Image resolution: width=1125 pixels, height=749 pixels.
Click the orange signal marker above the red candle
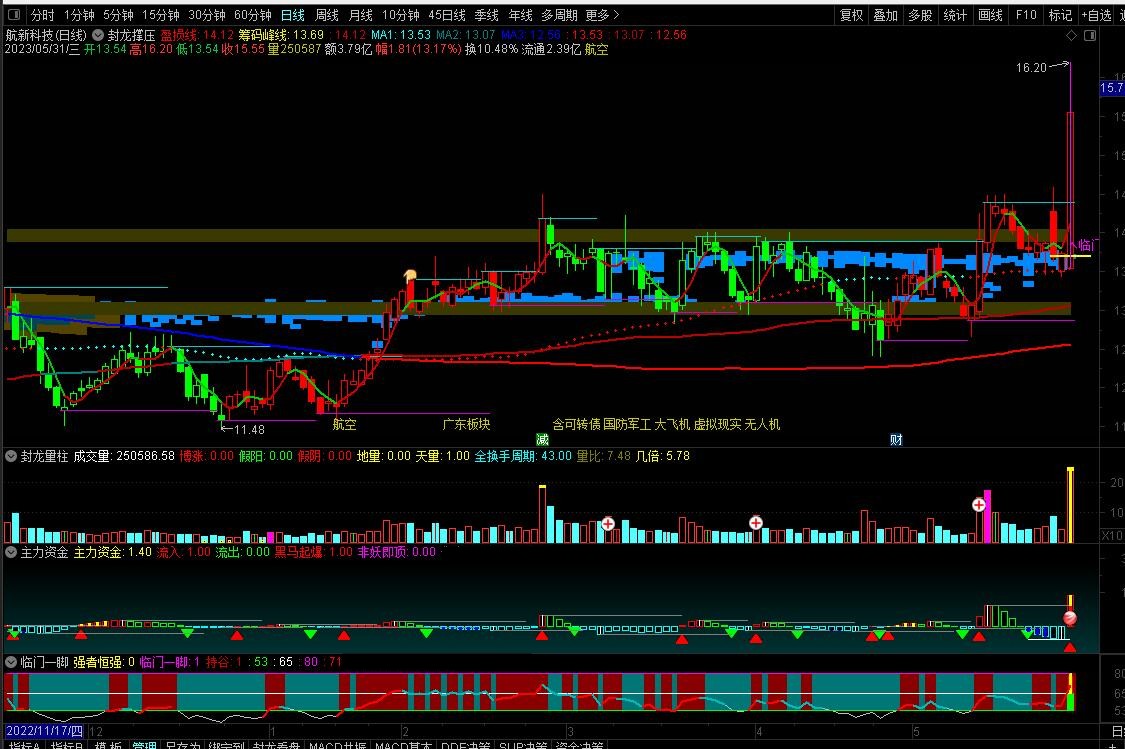click(410, 275)
